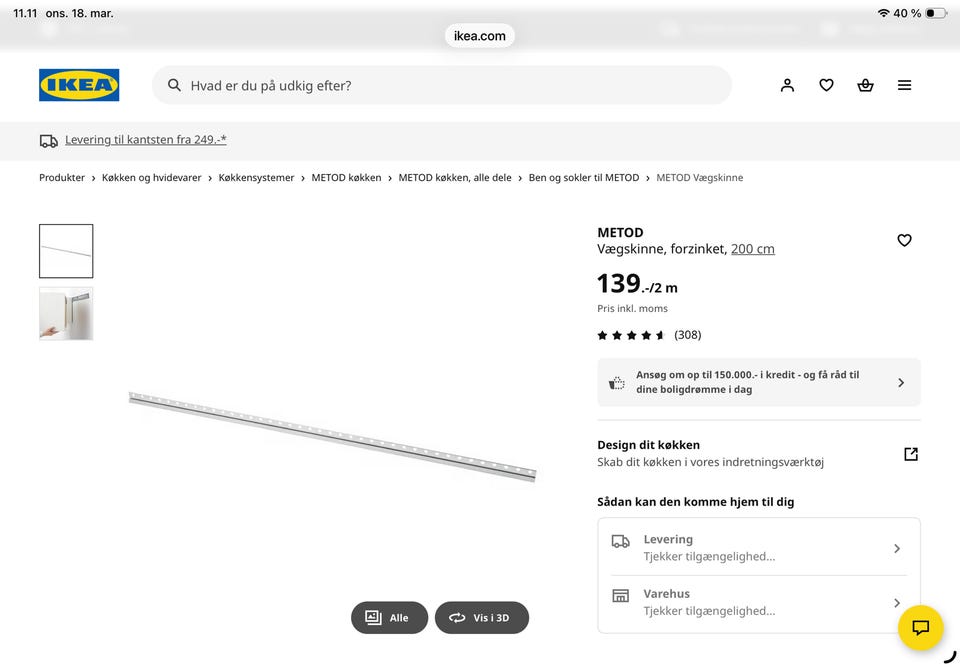Select the first product thumbnail
The image size is (960, 667).
coord(66,251)
